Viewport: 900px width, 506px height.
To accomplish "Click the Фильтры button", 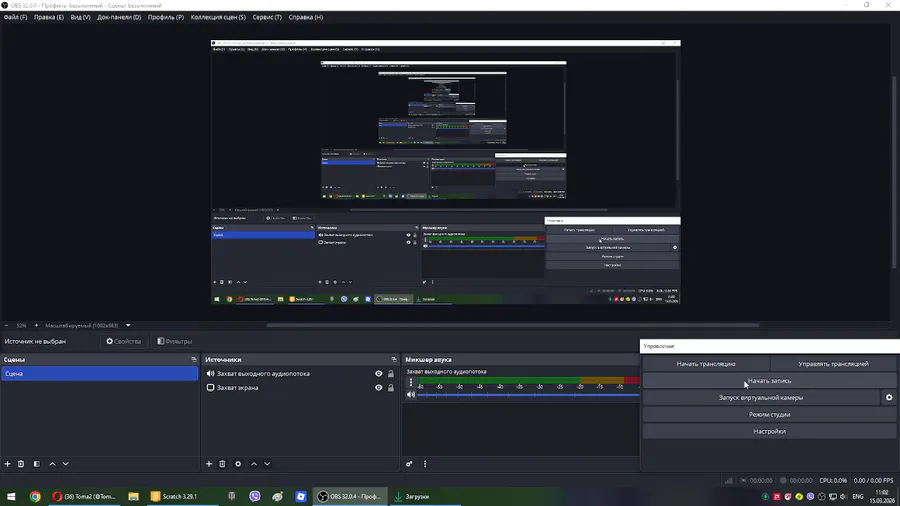I will pyautogui.click(x=175, y=341).
